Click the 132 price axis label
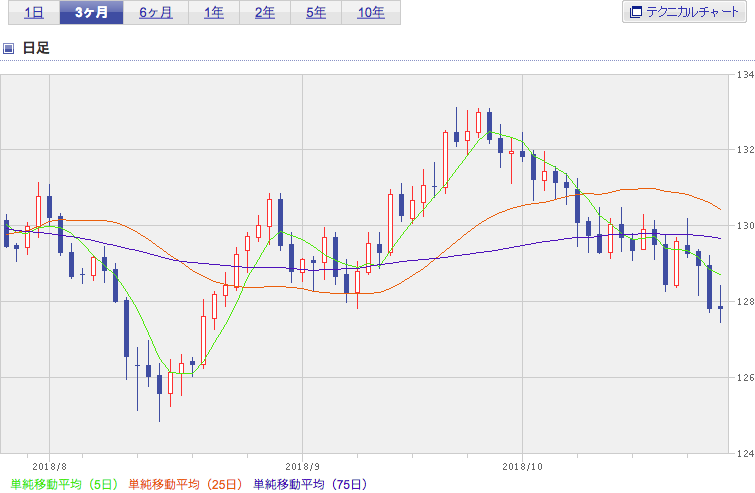Image resolution: width=755 pixels, height=493 pixels. (x=745, y=150)
